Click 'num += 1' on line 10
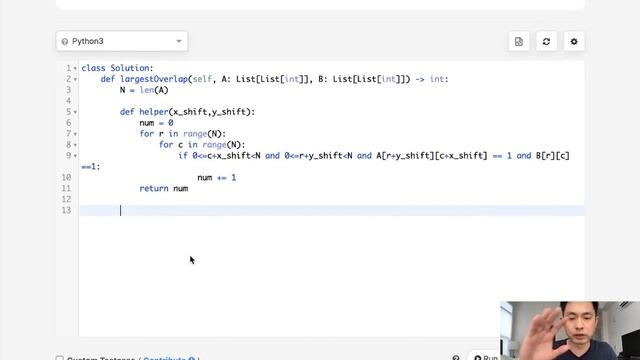640x360 pixels. tap(216, 178)
